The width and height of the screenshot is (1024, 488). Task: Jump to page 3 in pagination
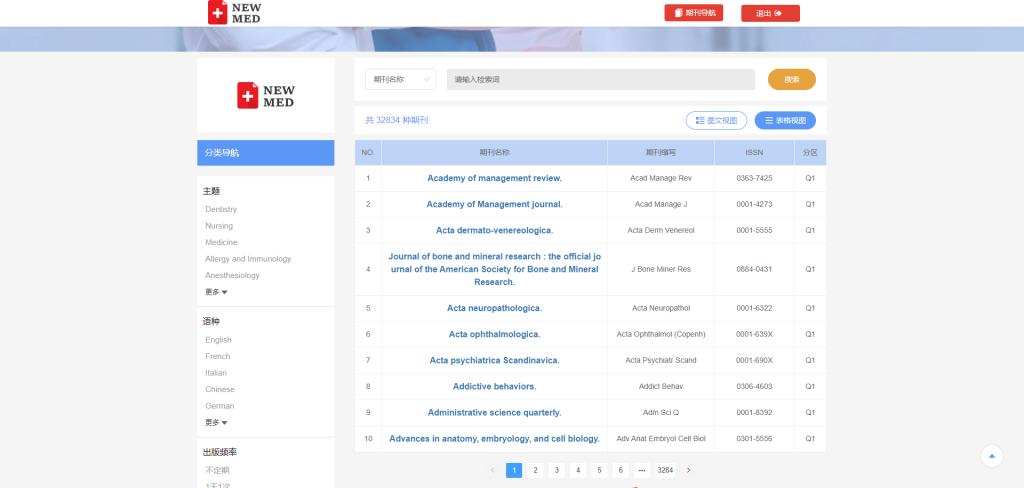tap(556, 470)
